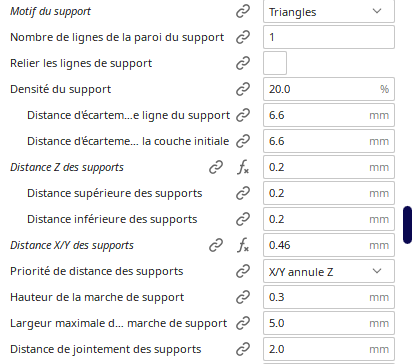Click link icon for Distance de jointement des supports

[x=243, y=349]
